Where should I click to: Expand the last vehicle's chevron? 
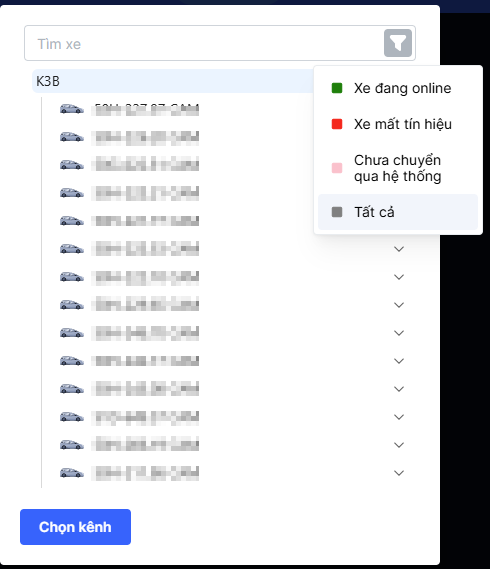[399, 473]
